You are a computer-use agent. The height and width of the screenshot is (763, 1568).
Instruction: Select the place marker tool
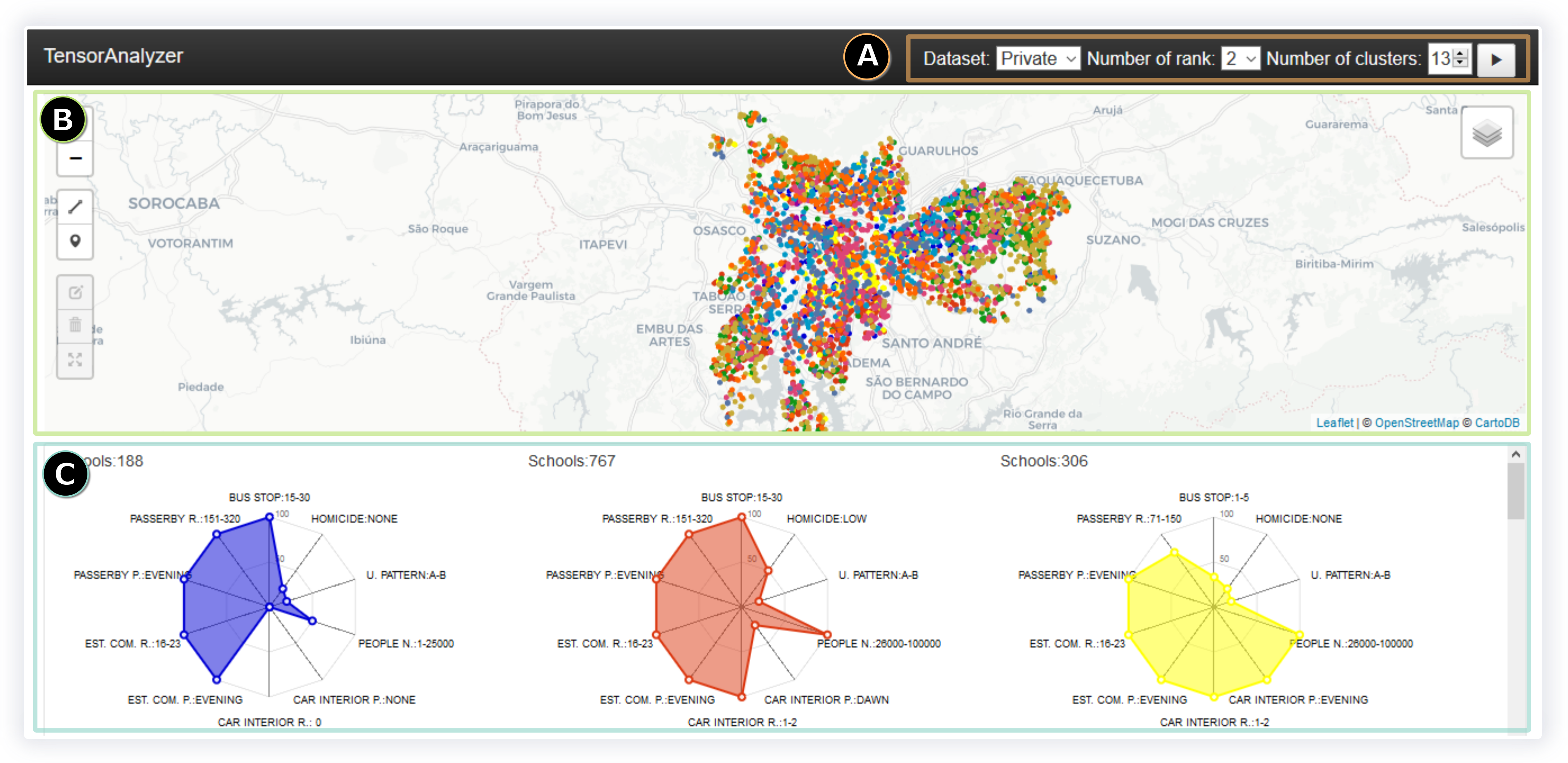pyautogui.click(x=76, y=241)
